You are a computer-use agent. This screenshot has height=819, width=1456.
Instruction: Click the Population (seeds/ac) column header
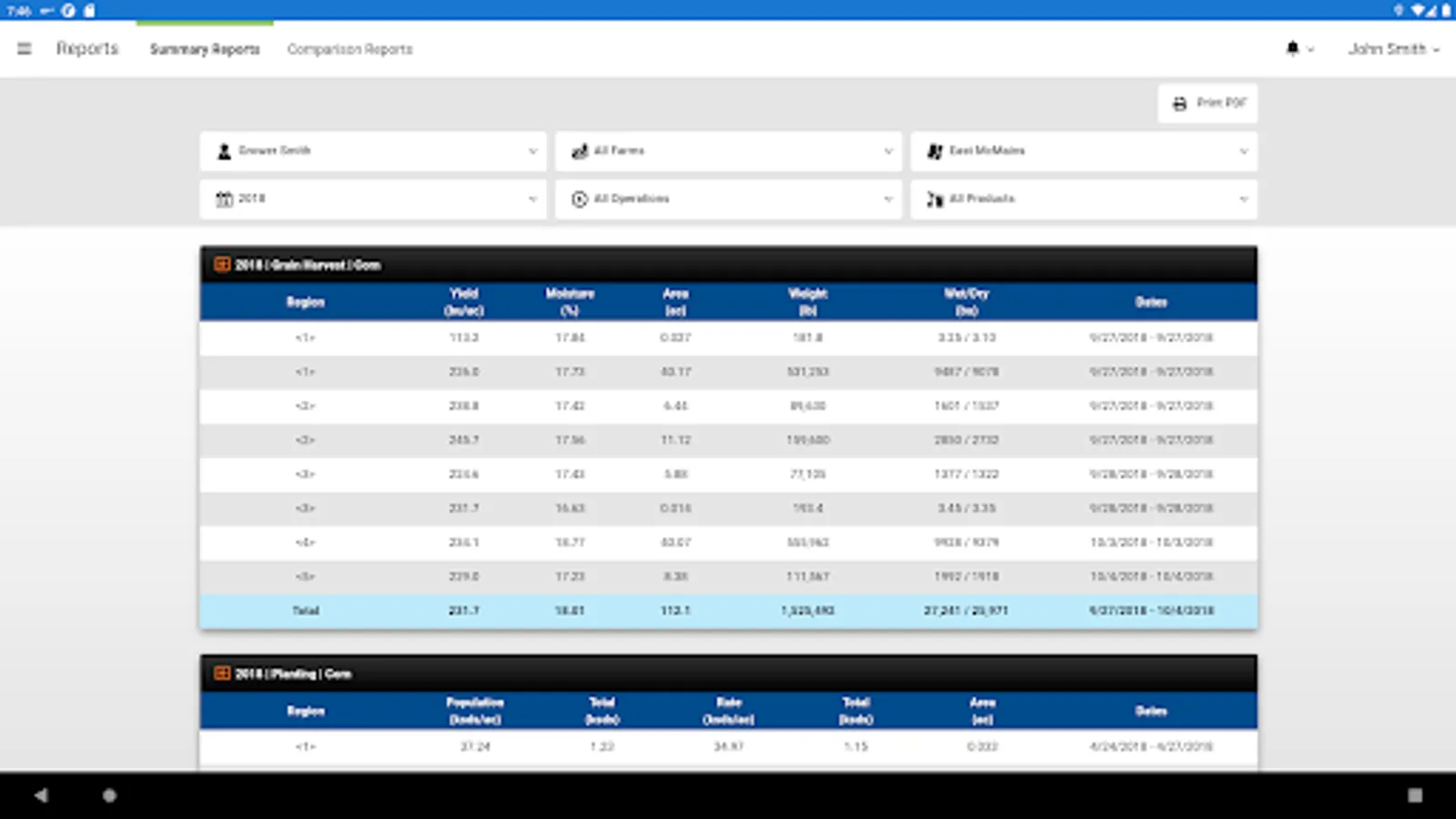[x=475, y=711]
